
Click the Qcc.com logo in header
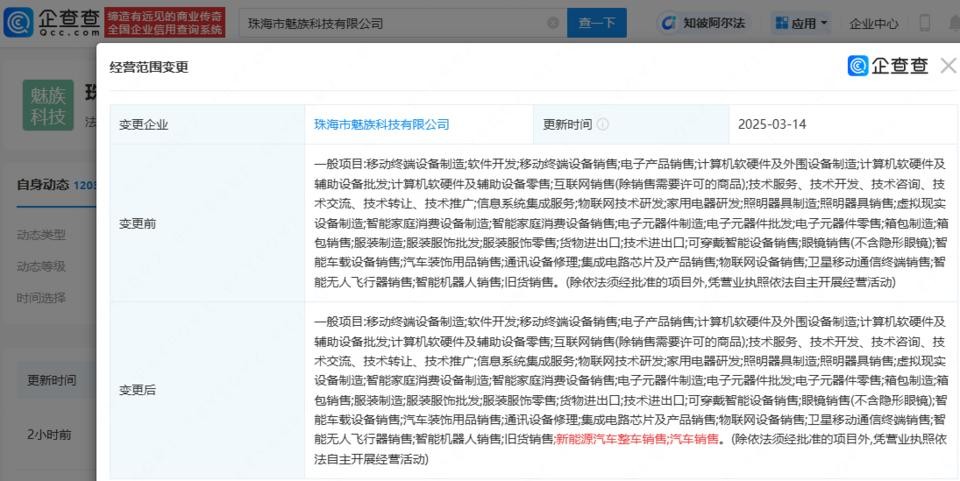52,22
